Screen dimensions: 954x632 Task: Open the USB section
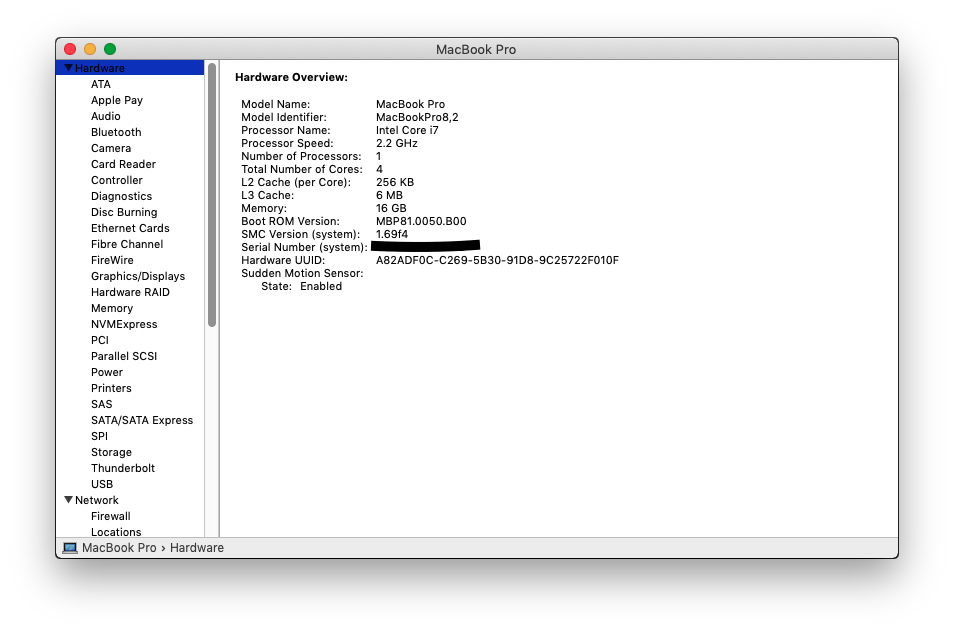click(102, 484)
